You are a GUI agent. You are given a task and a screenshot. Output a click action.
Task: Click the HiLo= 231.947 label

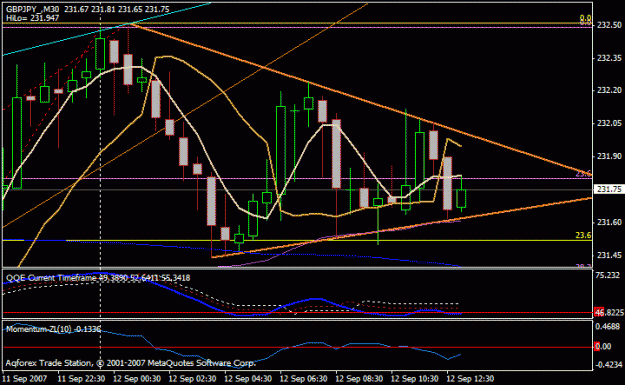(33, 18)
